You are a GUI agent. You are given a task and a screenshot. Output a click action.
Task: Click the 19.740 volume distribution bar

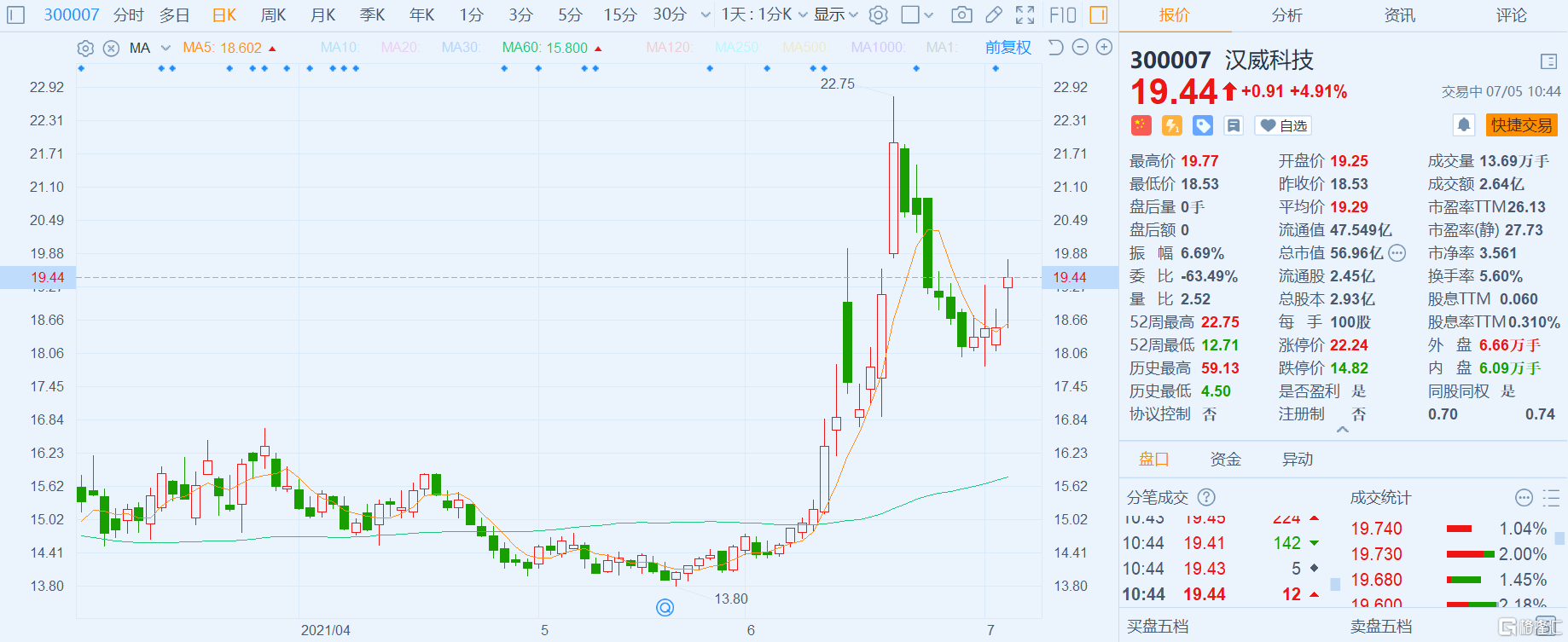click(x=1459, y=529)
